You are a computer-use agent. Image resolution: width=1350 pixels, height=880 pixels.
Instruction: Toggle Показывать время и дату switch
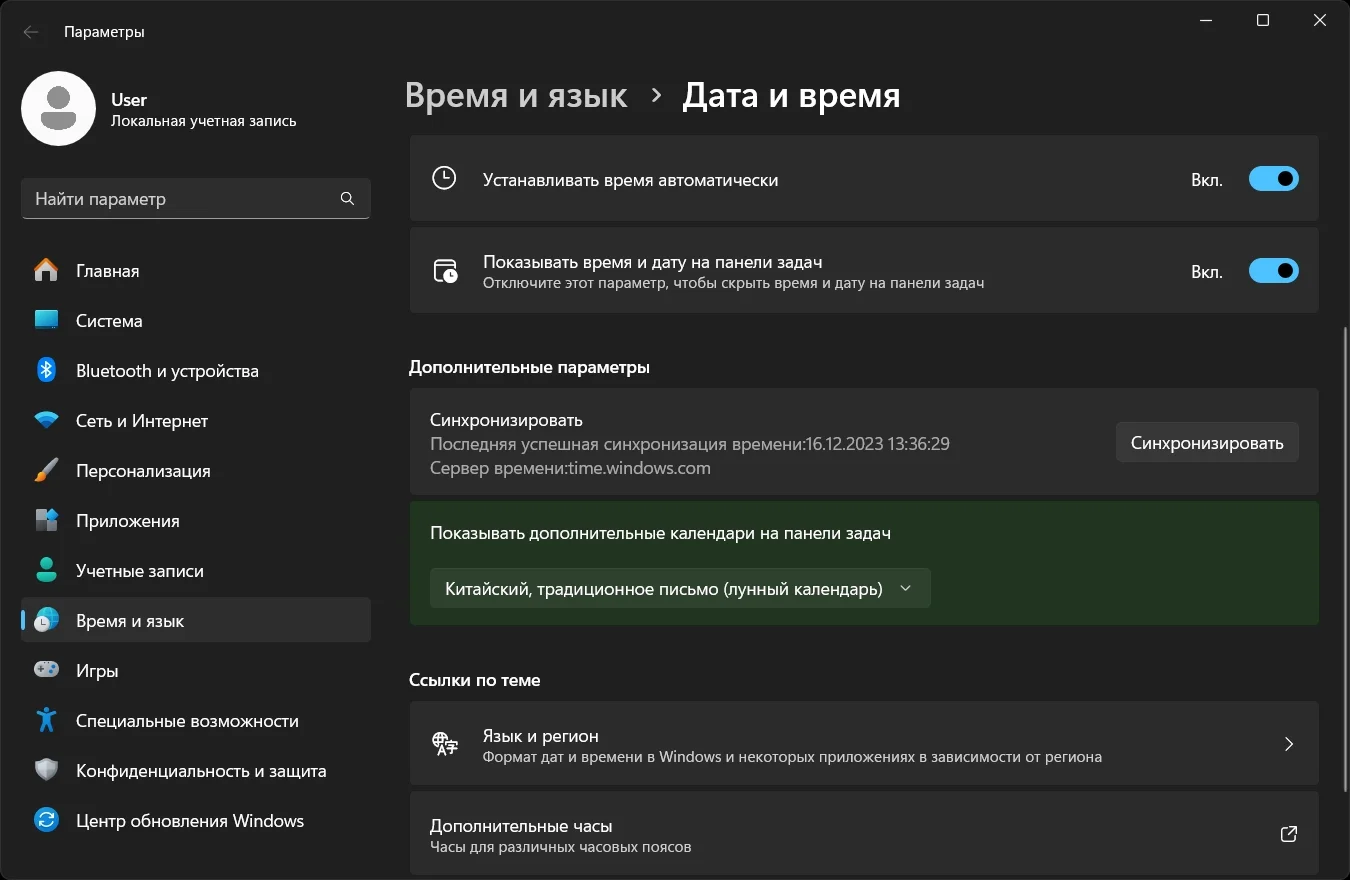point(1274,271)
